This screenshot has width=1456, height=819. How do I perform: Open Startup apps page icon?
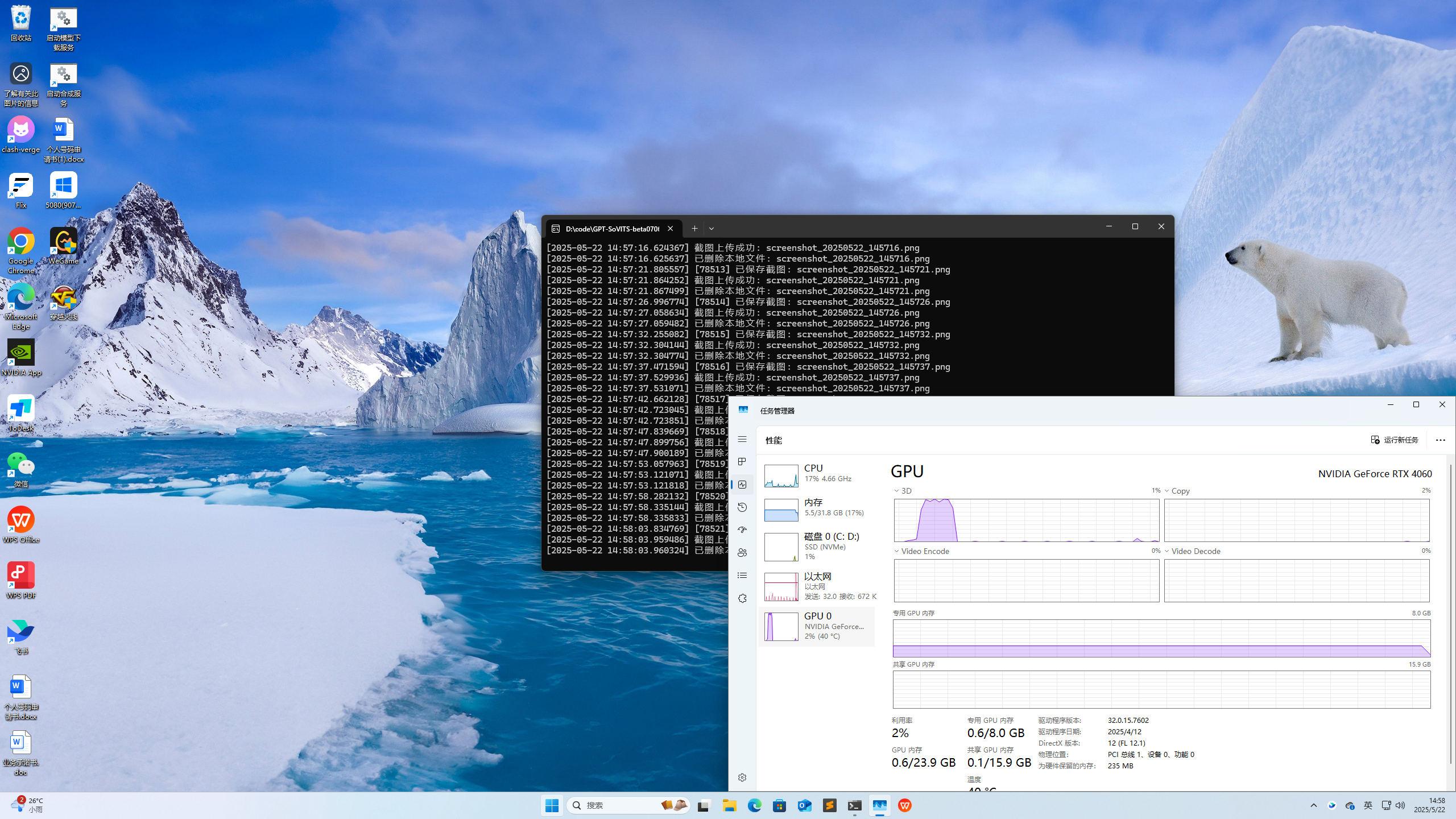(742, 530)
